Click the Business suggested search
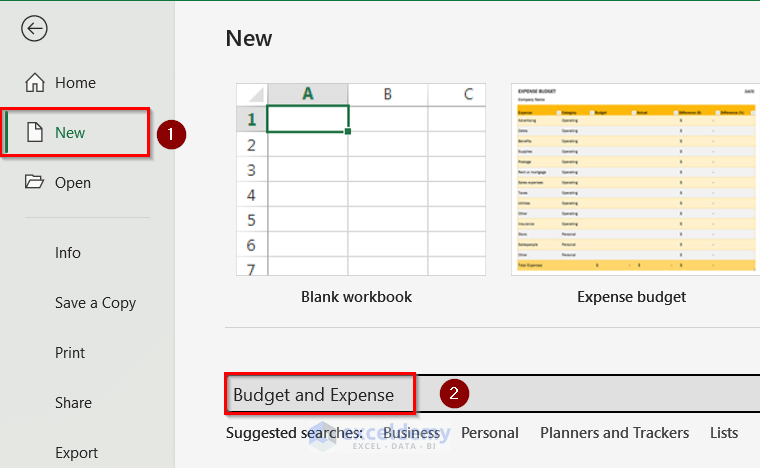 tap(411, 433)
